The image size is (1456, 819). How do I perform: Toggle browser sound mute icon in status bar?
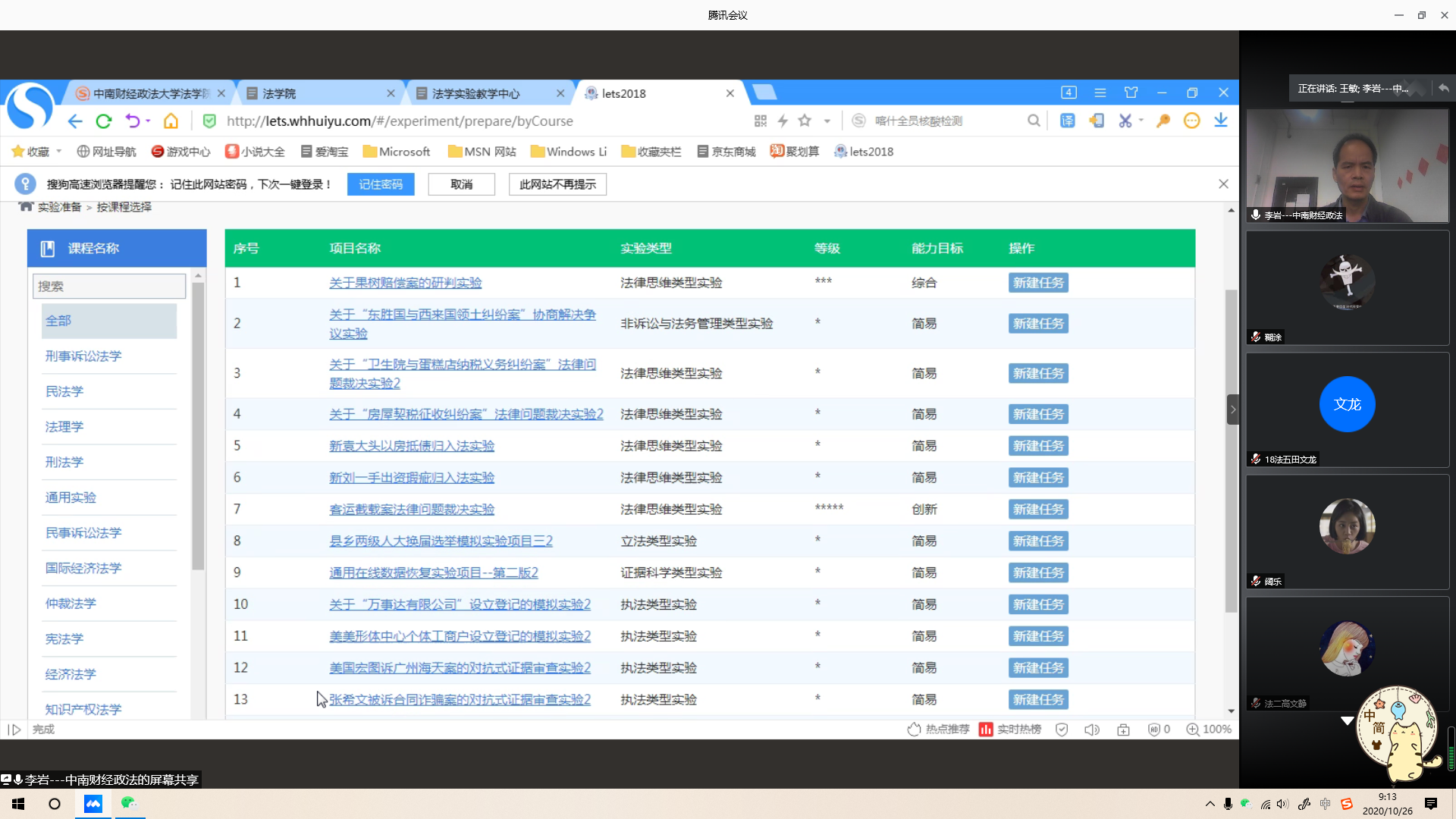coord(1091,730)
